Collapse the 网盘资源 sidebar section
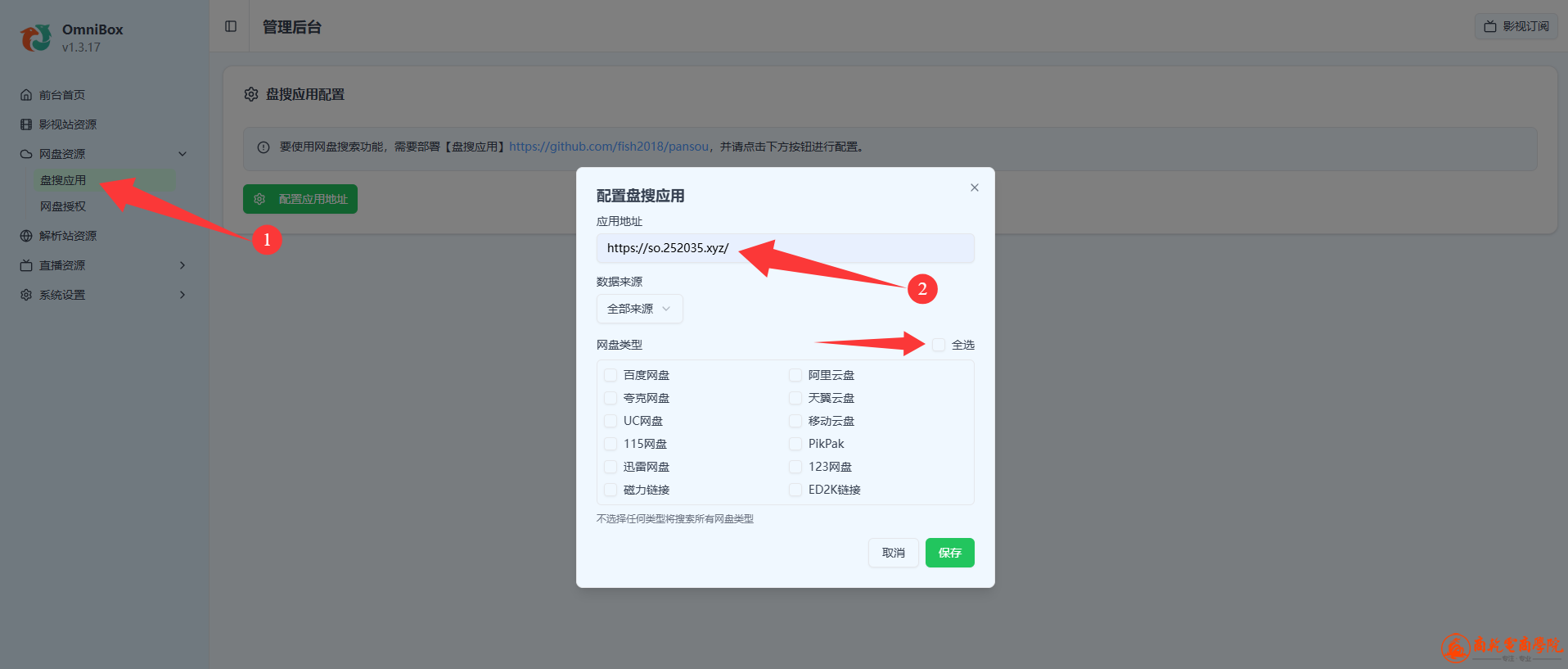 tap(182, 154)
